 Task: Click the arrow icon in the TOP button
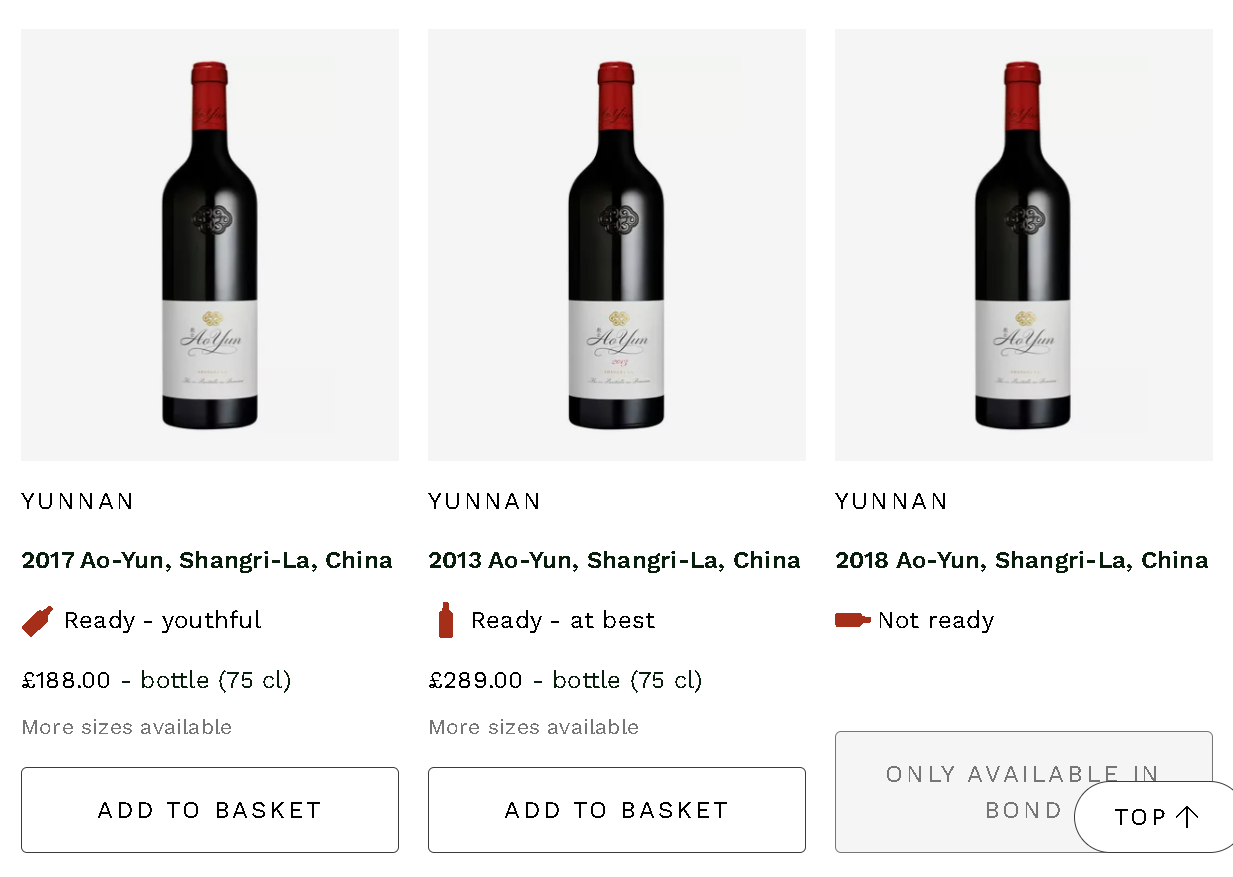click(x=1187, y=817)
